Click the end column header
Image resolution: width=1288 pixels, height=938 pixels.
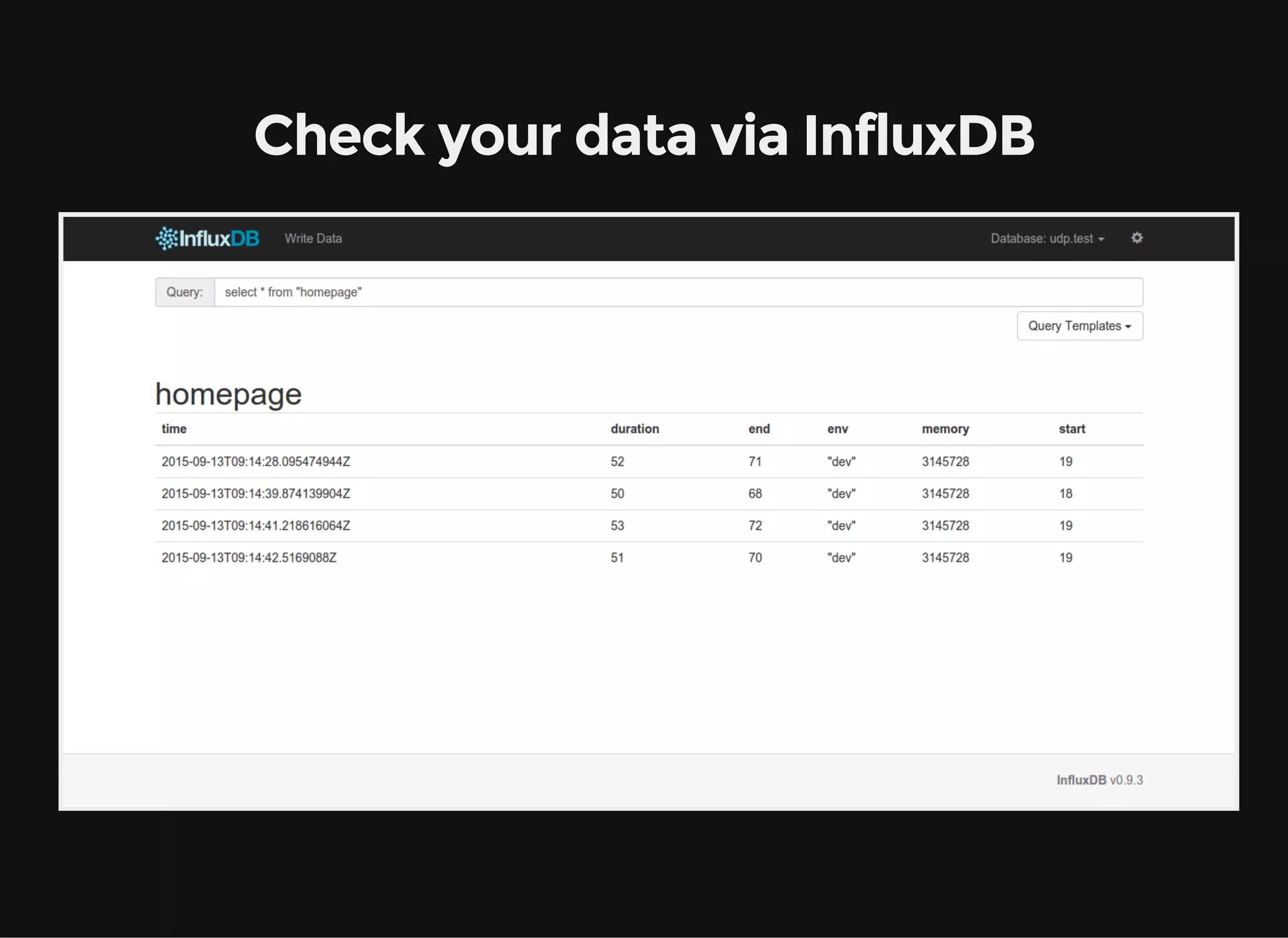(x=759, y=429)
